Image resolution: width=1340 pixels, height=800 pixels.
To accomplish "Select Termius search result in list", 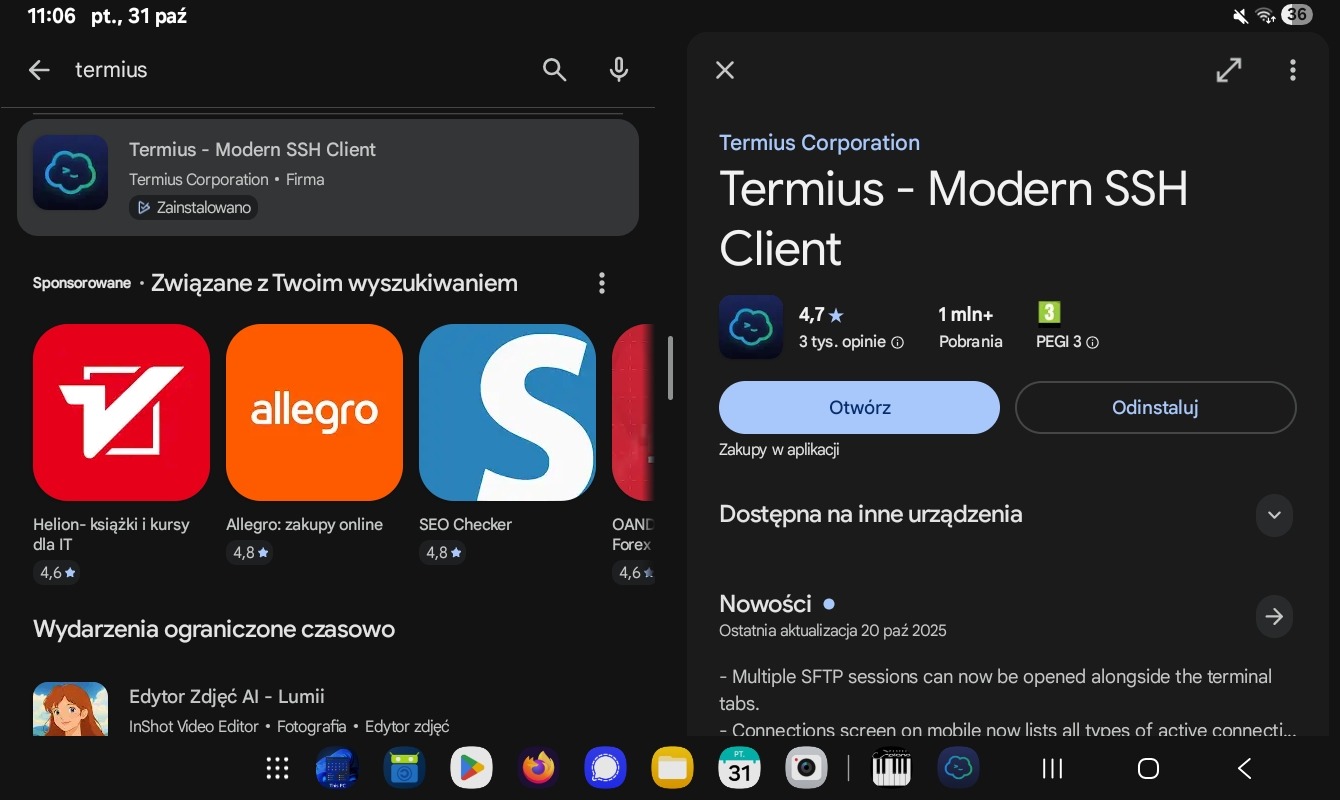I will tap(328, 178).
